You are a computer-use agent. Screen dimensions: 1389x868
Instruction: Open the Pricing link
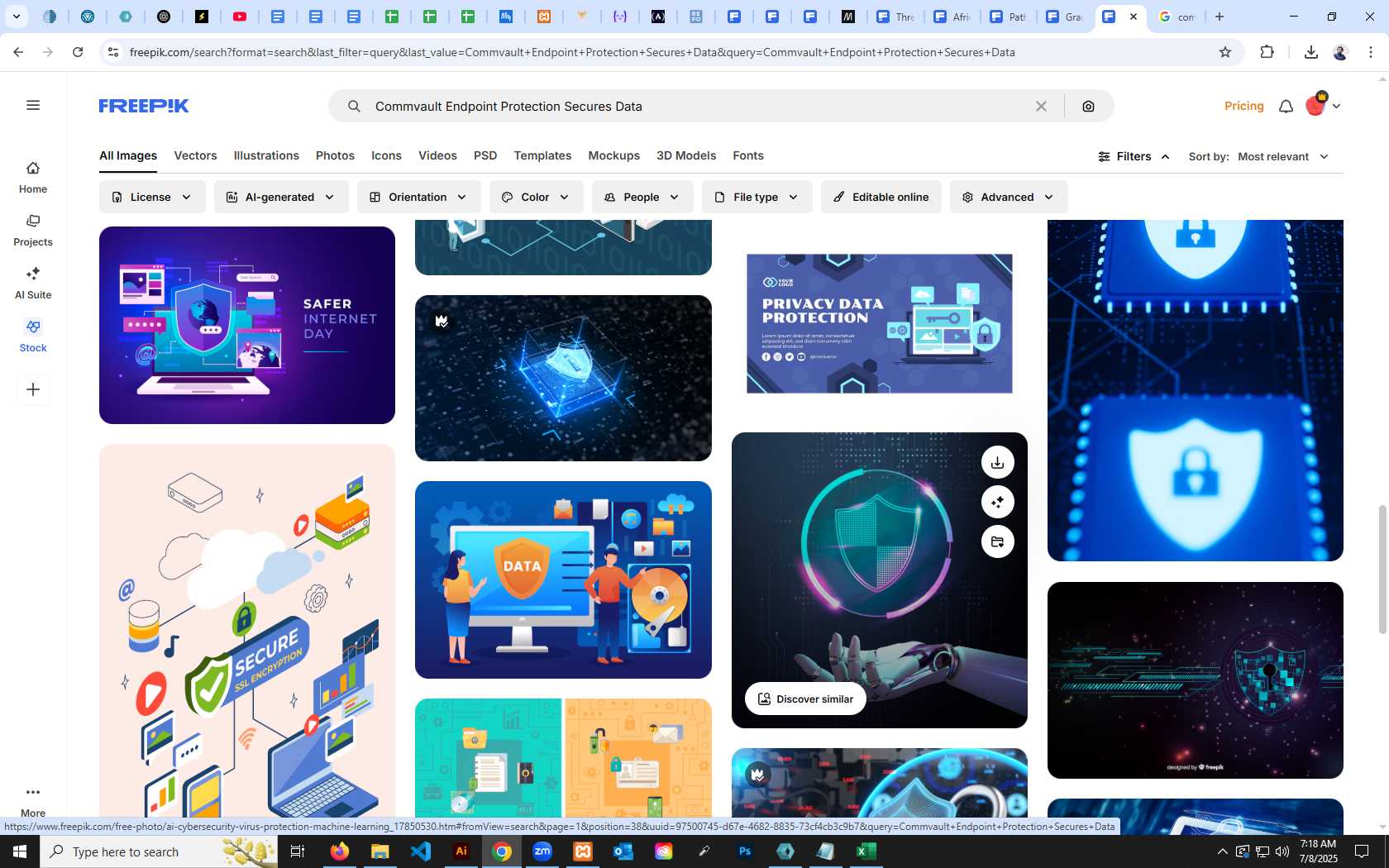click(x=1243, y=106)
